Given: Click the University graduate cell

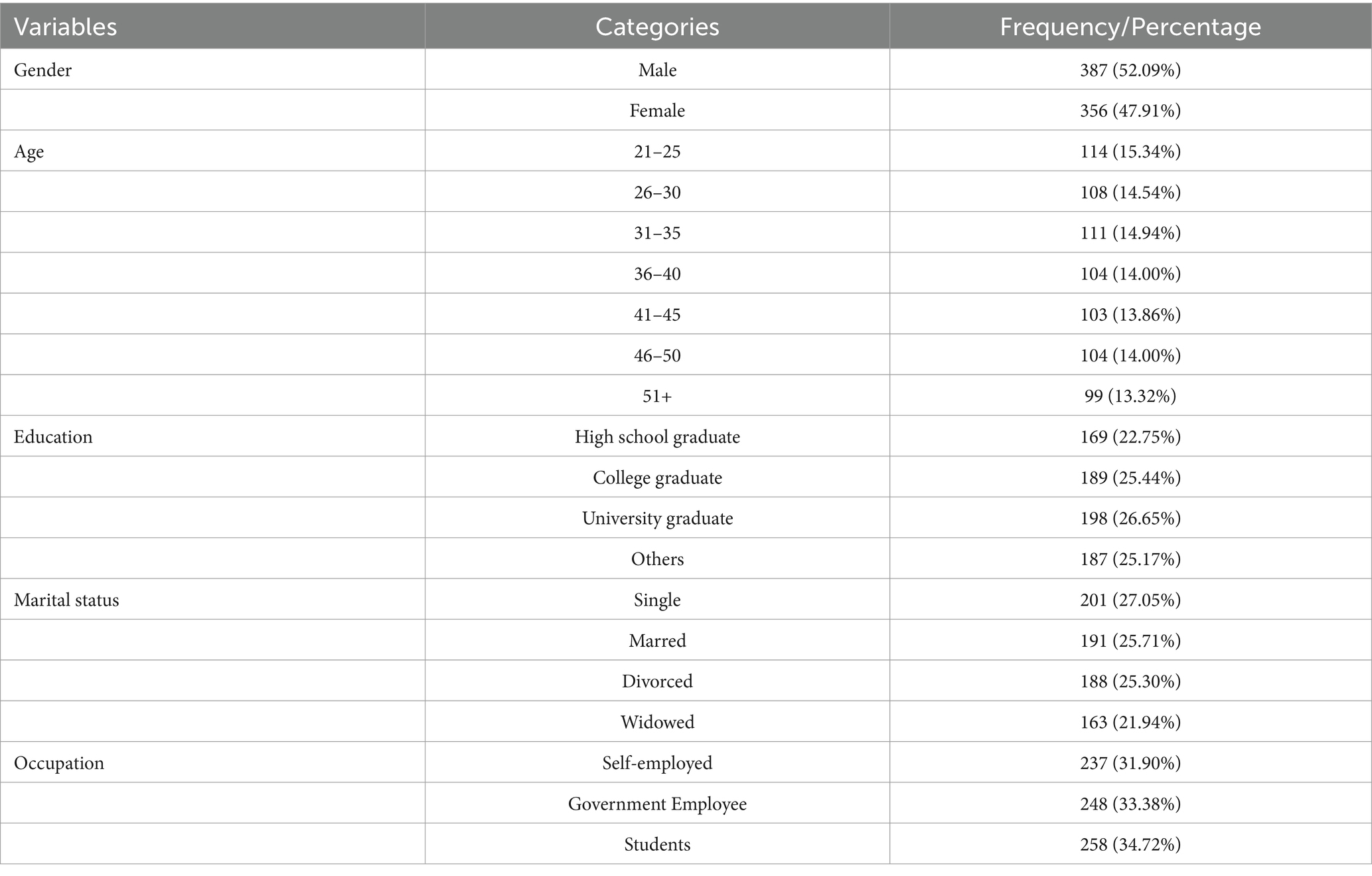Looking at the screenshot, I should pyautogui.click(x=657, y=519).
